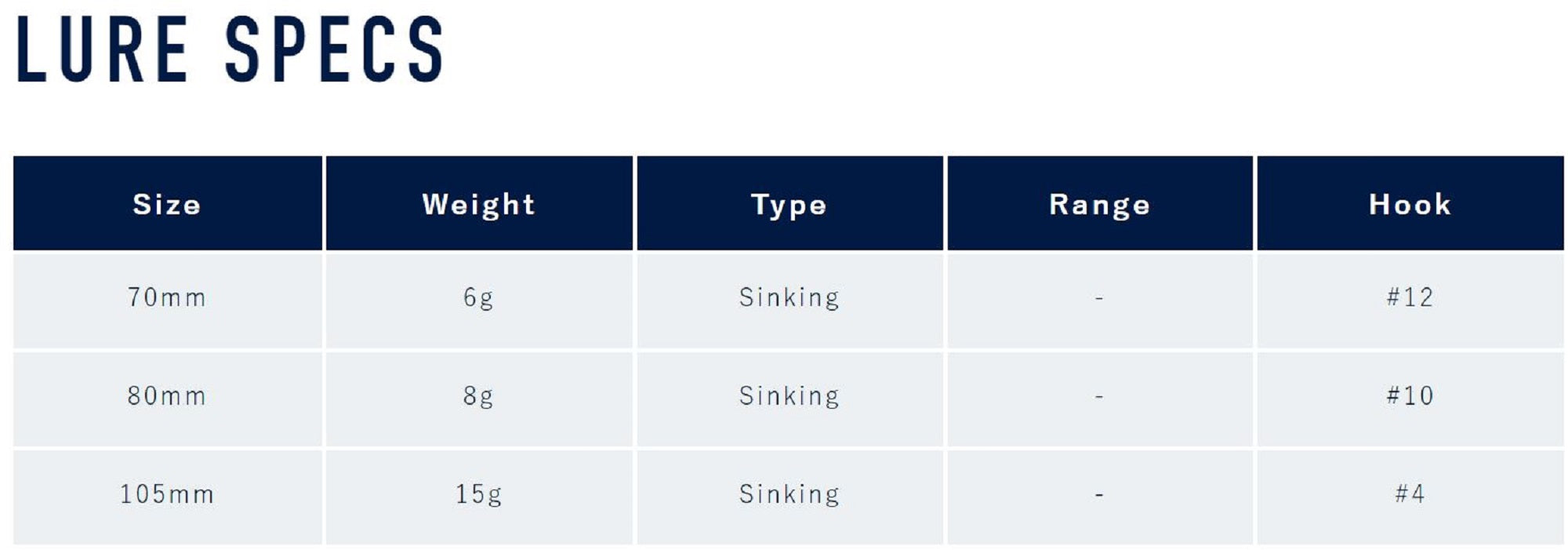Viewport: 1568px width, 550px height.
Task: Select the Weight column header
Action: [x=478, y=204]
